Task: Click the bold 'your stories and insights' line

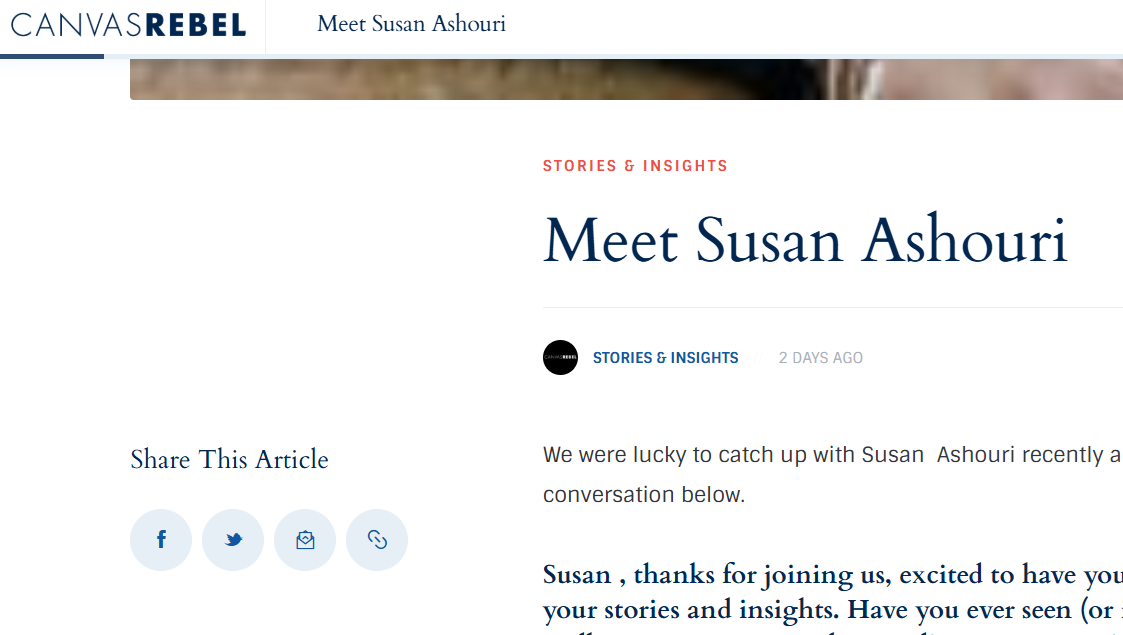Action: click(832, 610)
